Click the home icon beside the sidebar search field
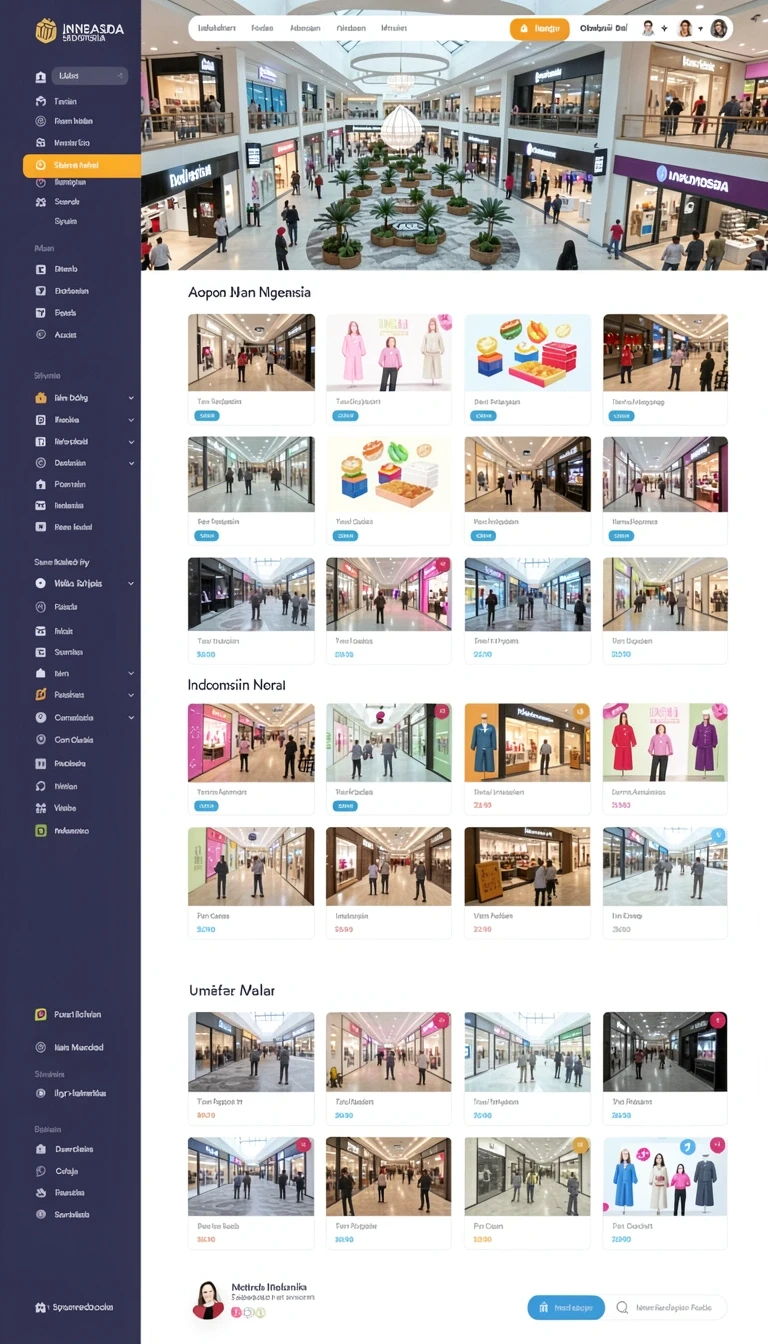Screen dimensions: 768x1344 [41, 76]
